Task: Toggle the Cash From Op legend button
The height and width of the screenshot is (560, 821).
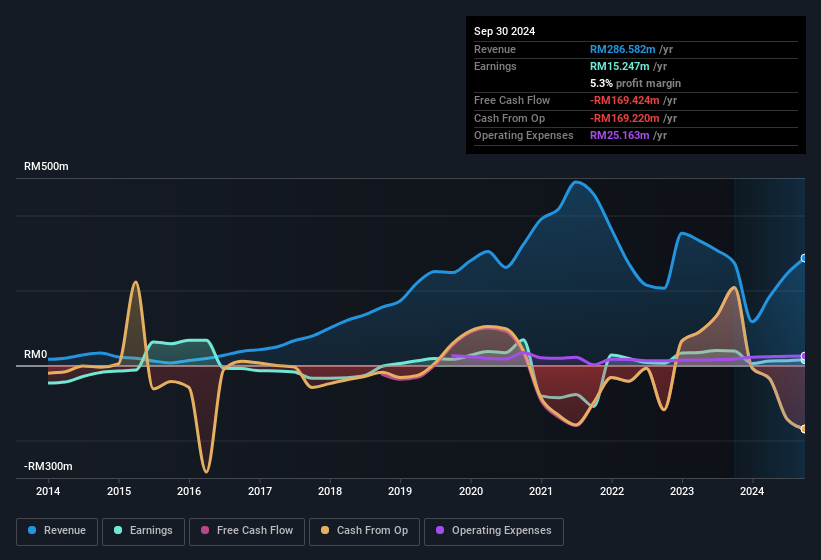Action: pyautogui.click(x=364, y=531)
